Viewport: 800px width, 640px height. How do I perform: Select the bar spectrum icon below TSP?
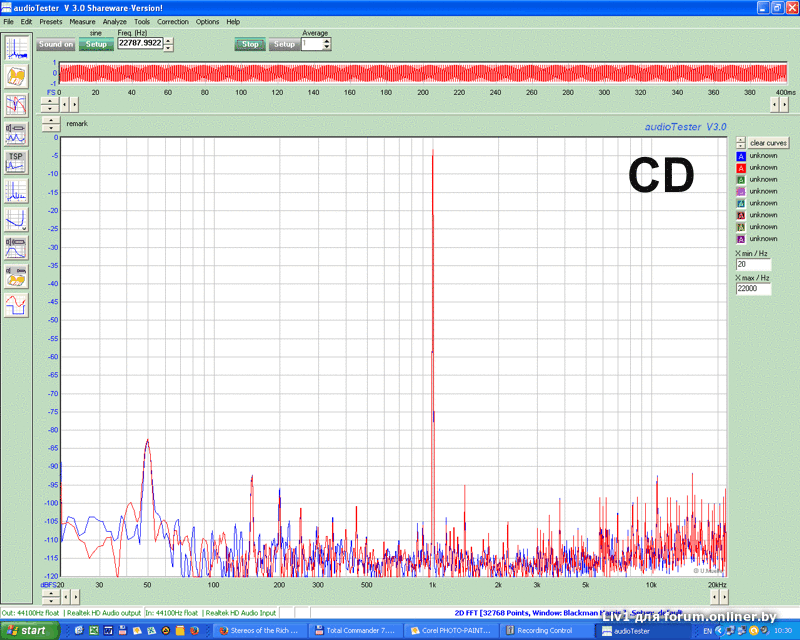click(x=17, y=190)
